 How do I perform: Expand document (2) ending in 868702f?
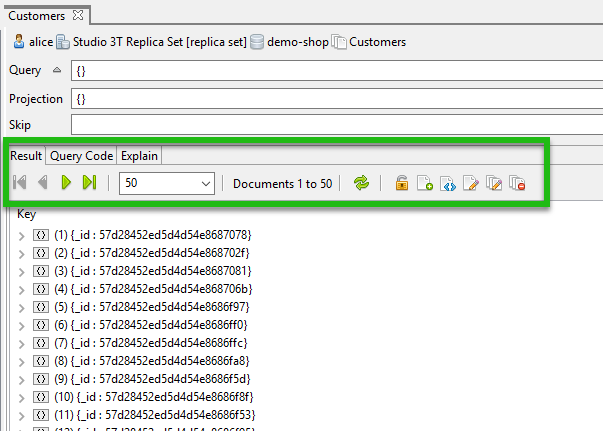22,254
